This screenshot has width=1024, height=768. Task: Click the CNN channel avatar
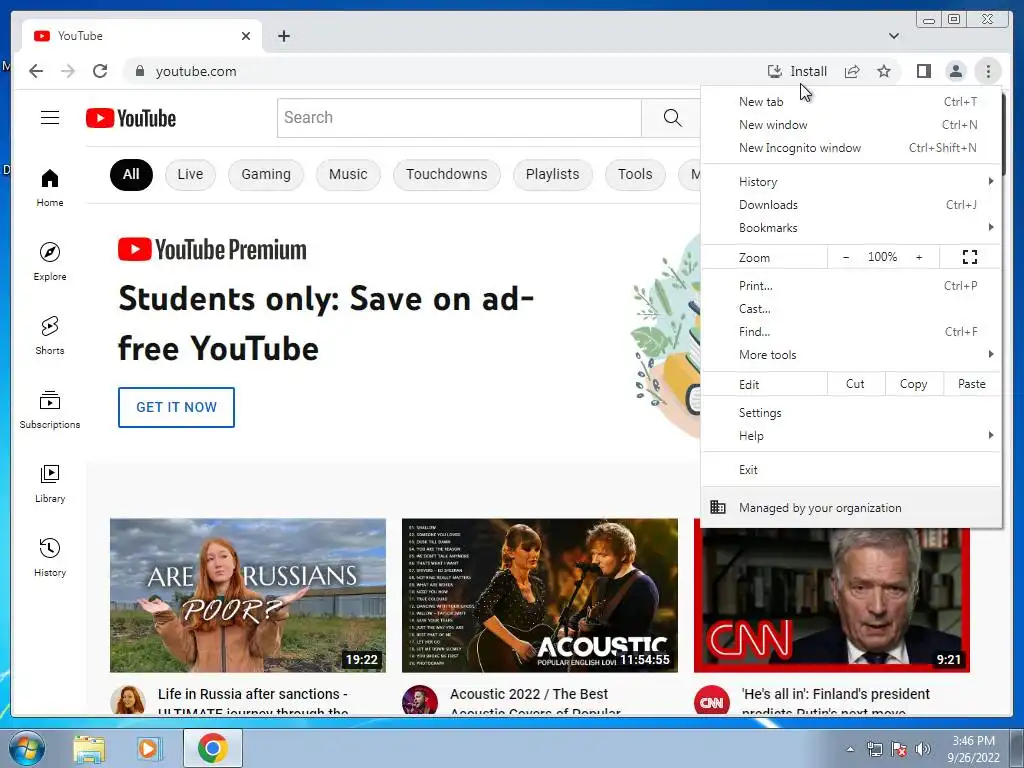pos(711,702)
